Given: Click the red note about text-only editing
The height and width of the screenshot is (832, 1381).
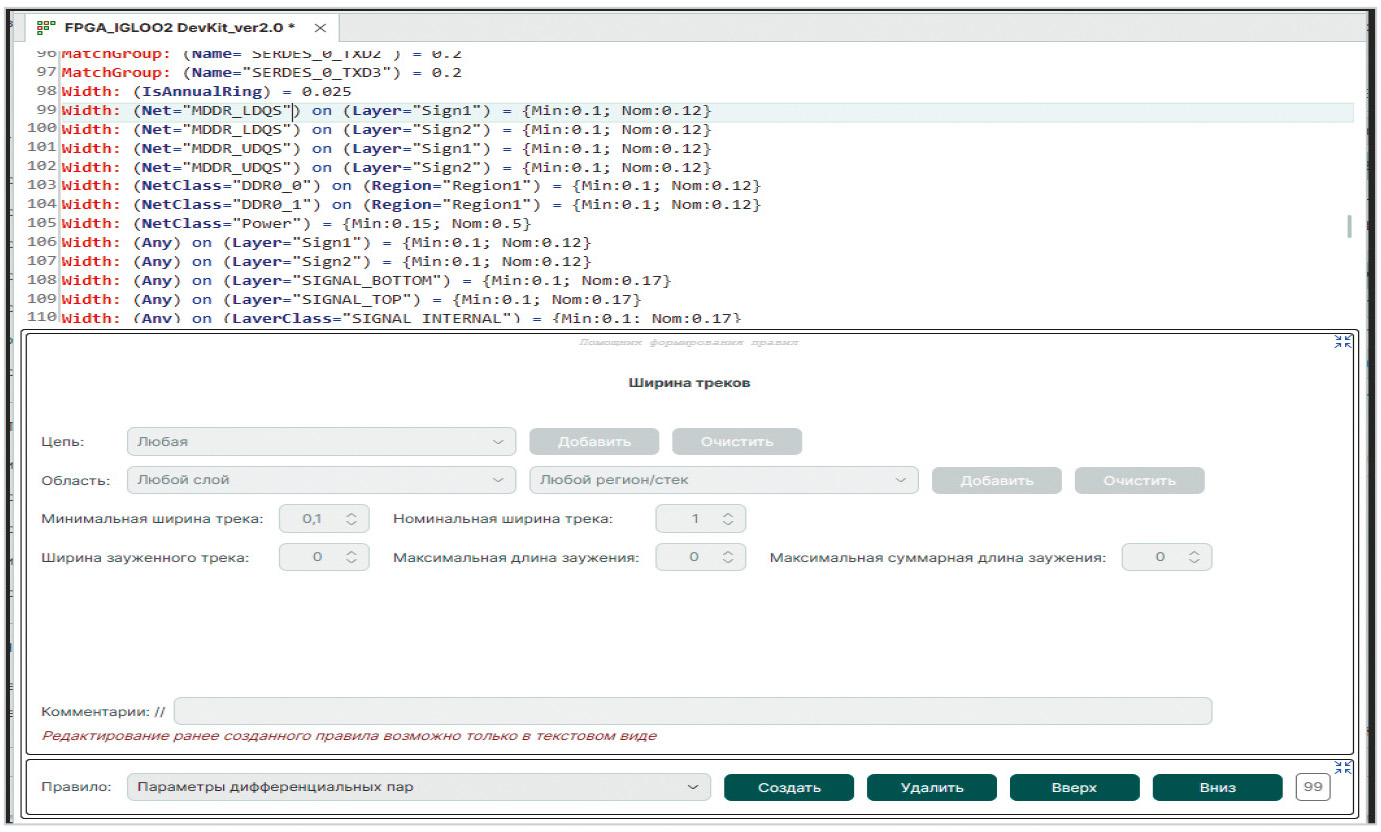Looking at the screenshot, I should [x=349, y=736].
